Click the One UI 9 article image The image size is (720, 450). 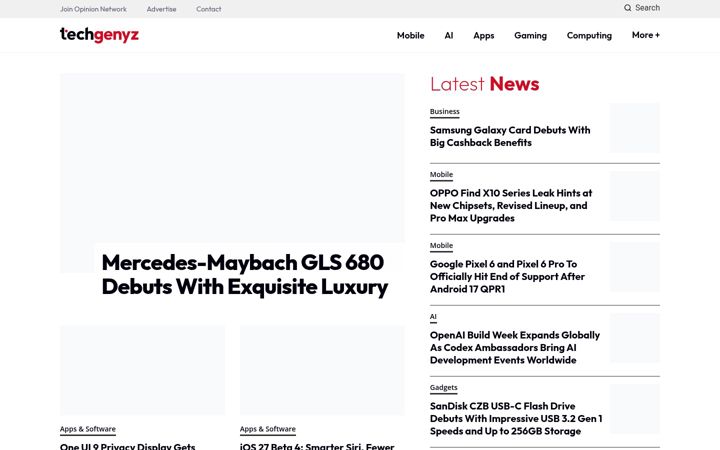tap(142, 370)
